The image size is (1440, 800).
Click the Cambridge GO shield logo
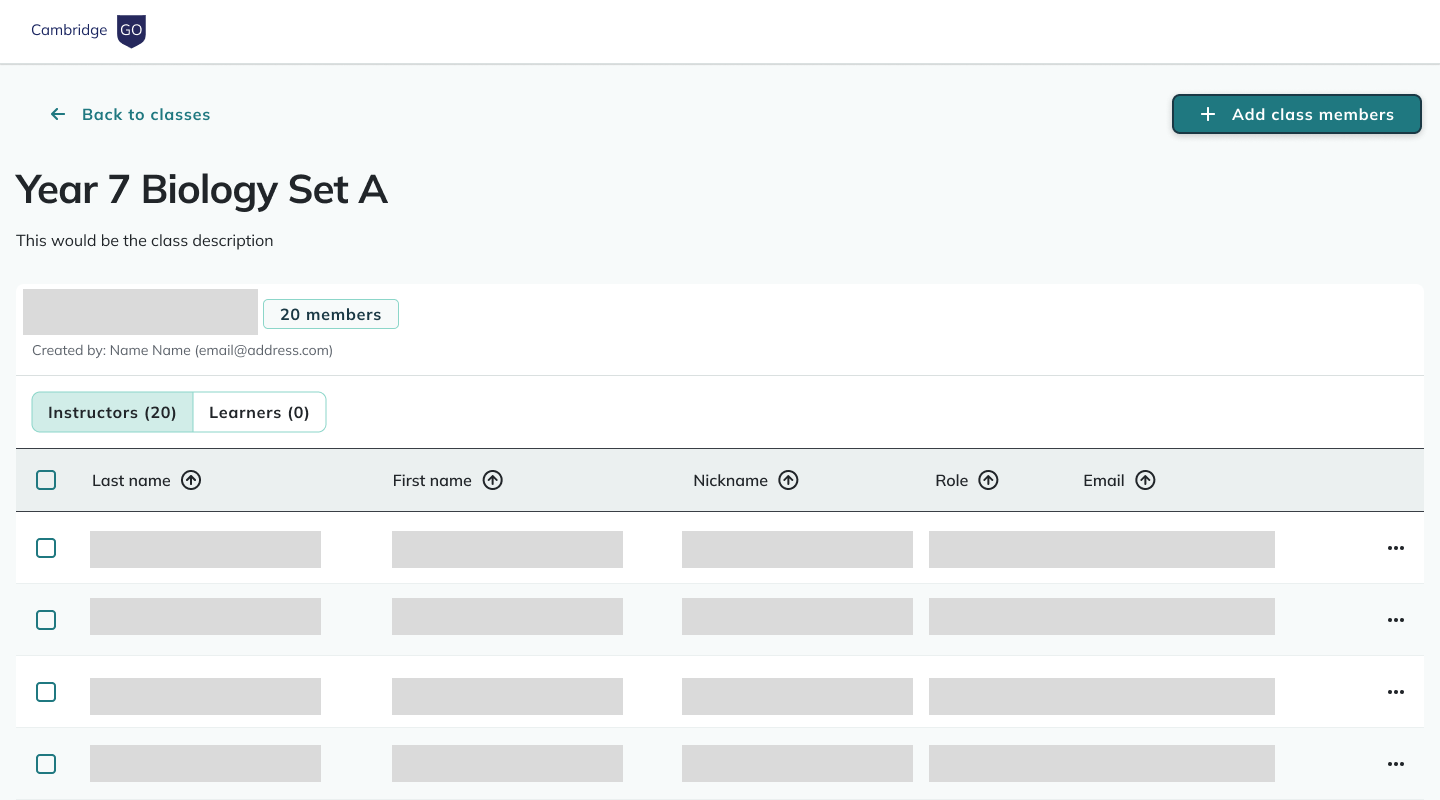(x=131, y=31)
